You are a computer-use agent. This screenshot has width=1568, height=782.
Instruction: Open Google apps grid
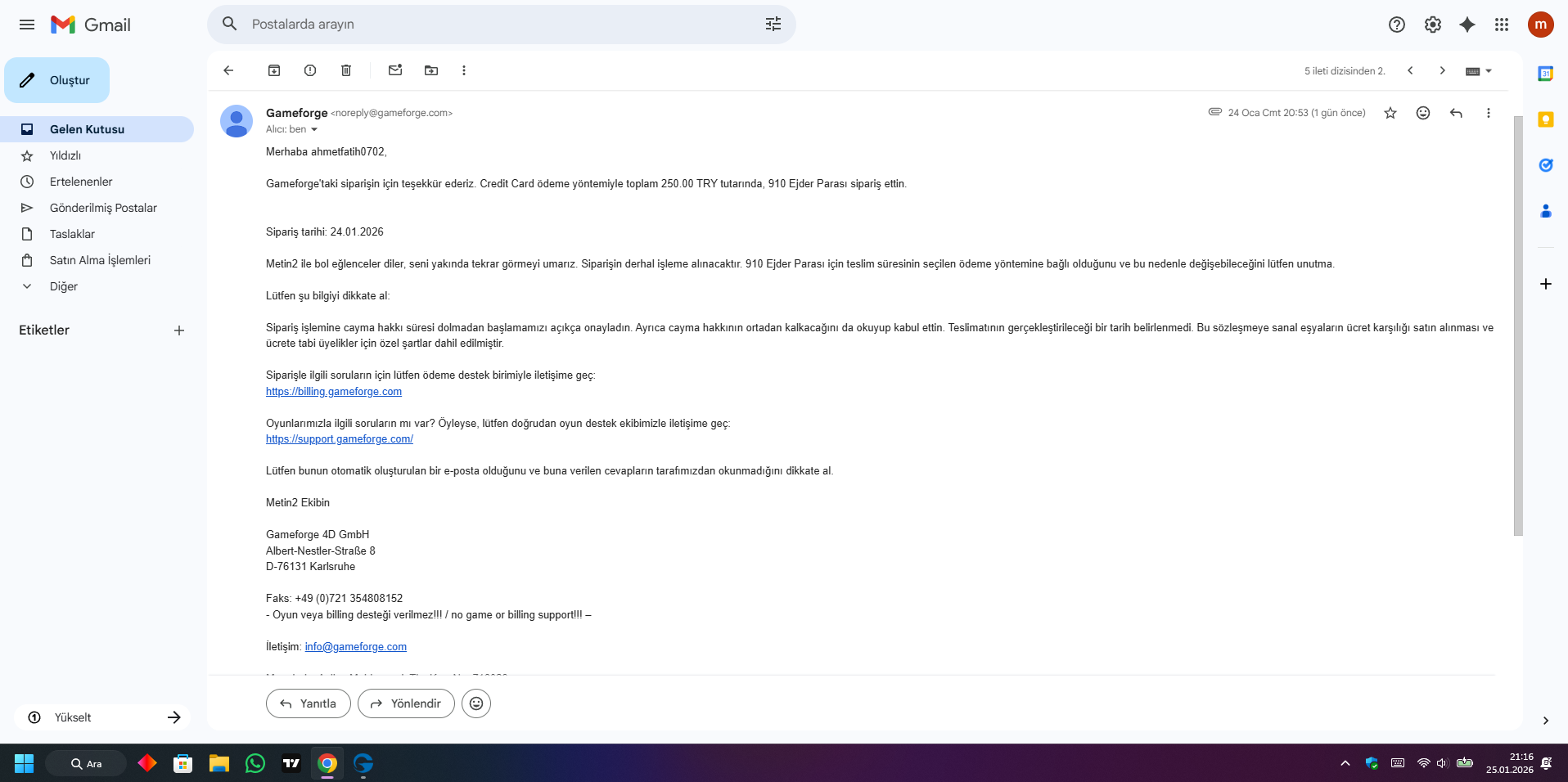[1502, 25]
